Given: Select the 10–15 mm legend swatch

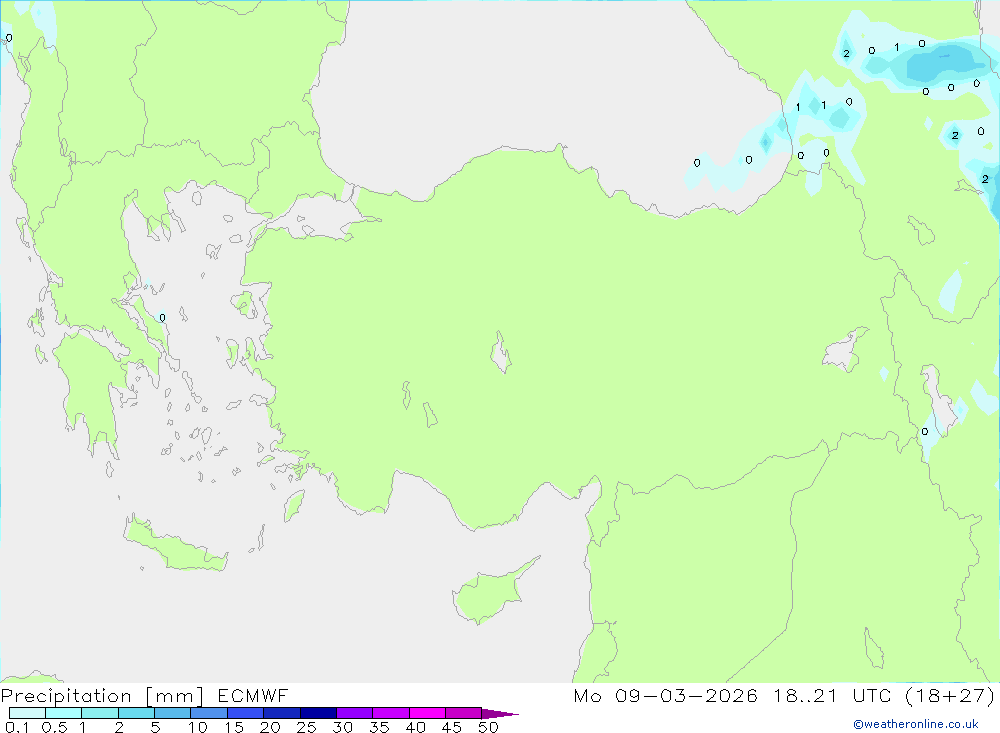Looking at the screenshot, I should pos(209,713).
